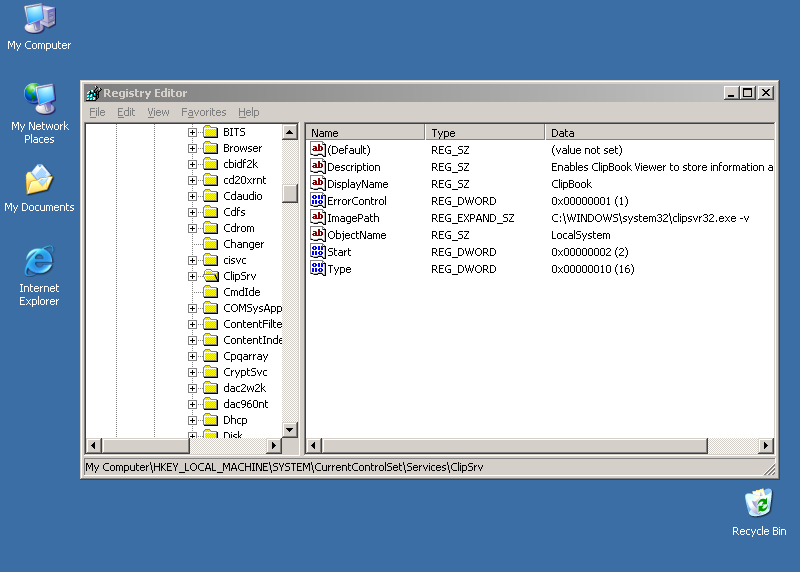Click the string icon next to DisplayName
This screenshot has width=800, height=572.
point(317,183)
